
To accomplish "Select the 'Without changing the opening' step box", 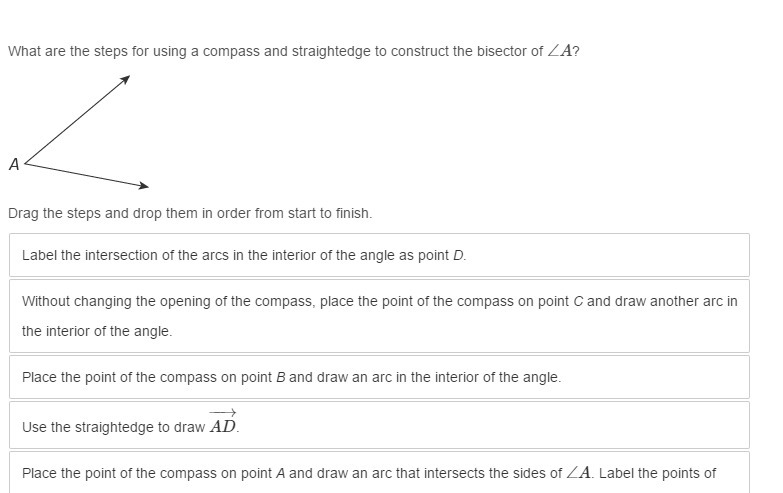I will 379,316.
